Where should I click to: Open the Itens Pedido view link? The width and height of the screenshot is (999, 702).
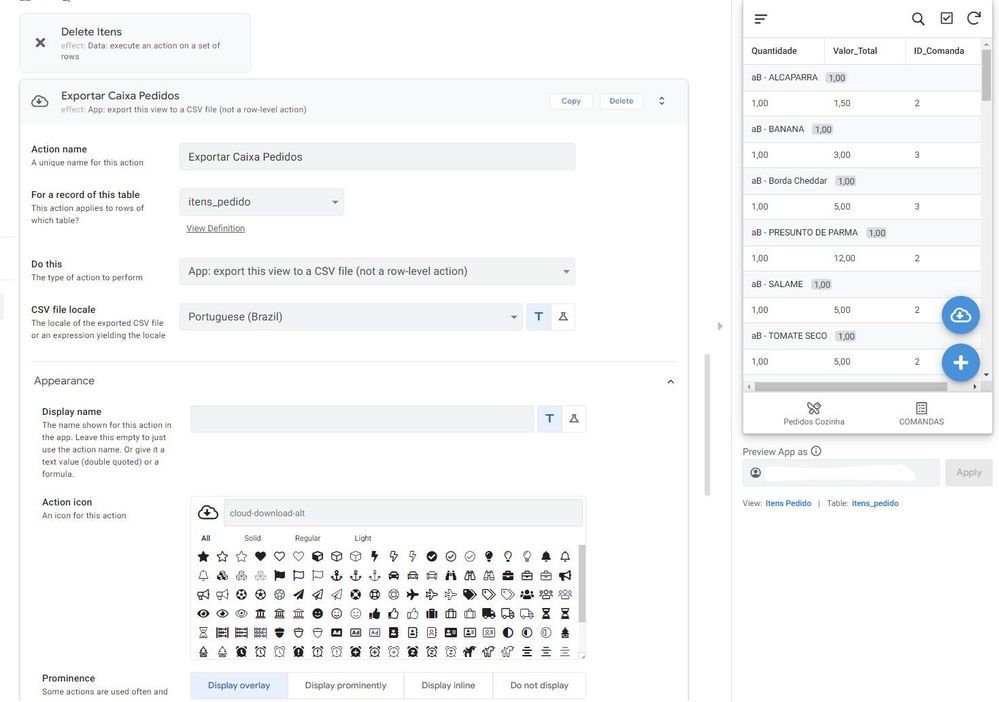(788, 503)
